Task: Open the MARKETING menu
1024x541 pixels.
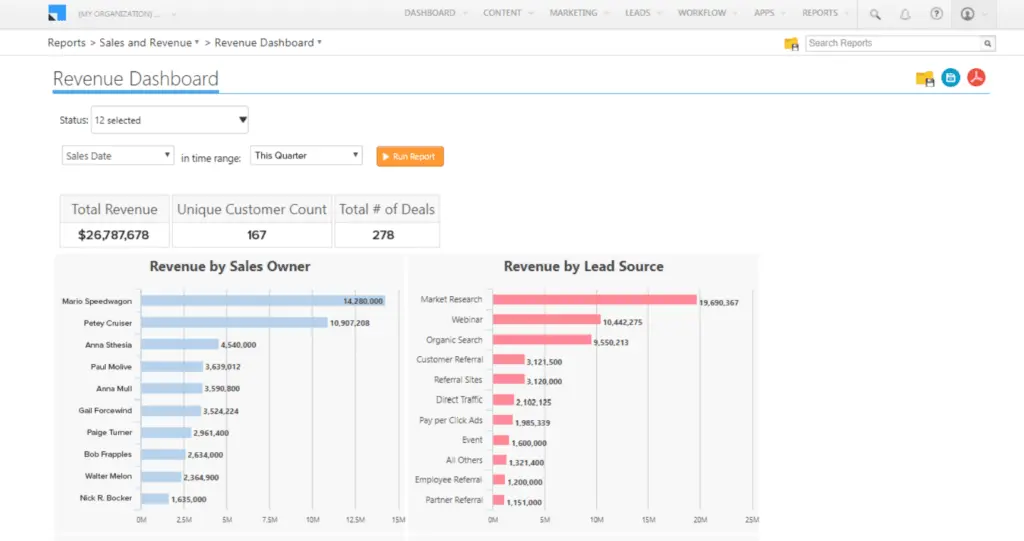Action: [x=579, y=13]
